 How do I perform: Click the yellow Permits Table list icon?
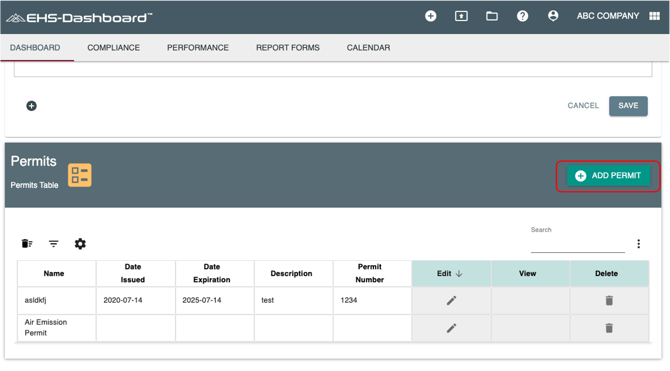(x=80, y=175)
